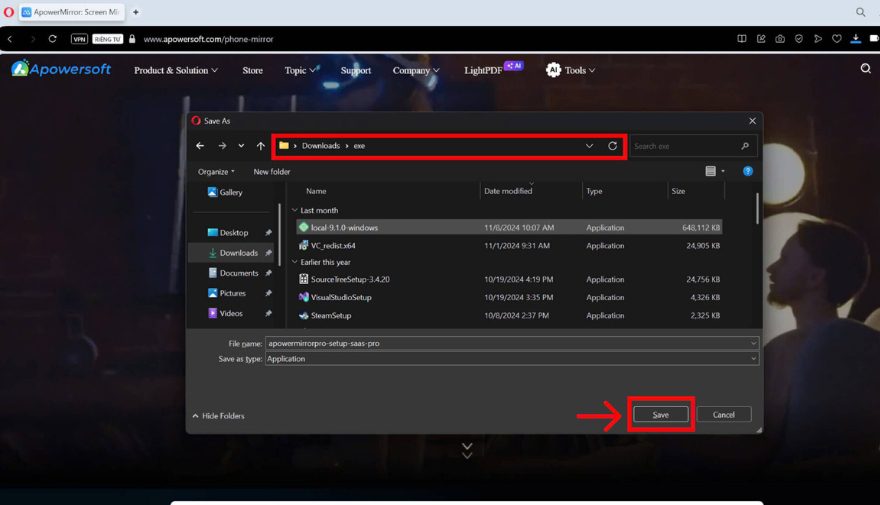Click the Save button

point(660,414)
